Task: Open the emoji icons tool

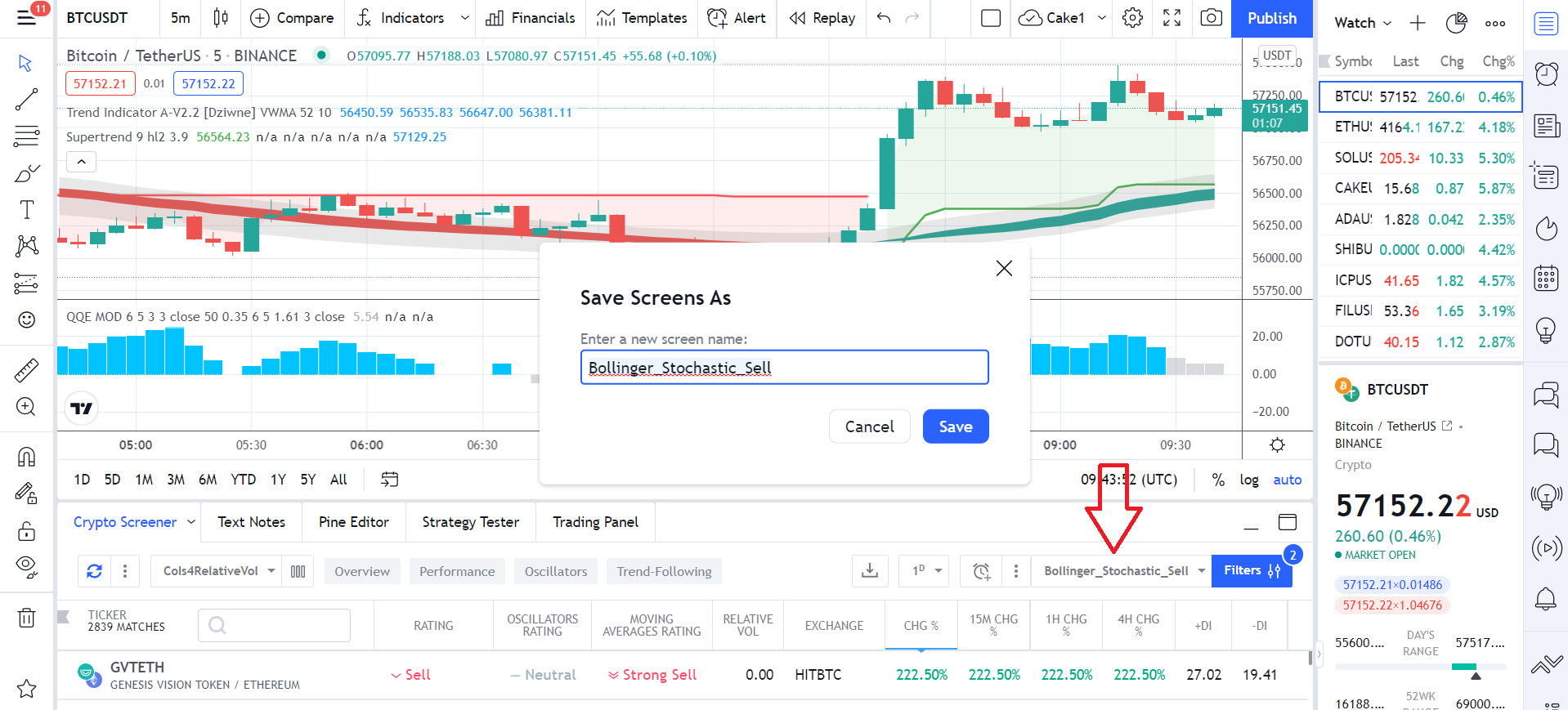Action: (x=26, y=319)
